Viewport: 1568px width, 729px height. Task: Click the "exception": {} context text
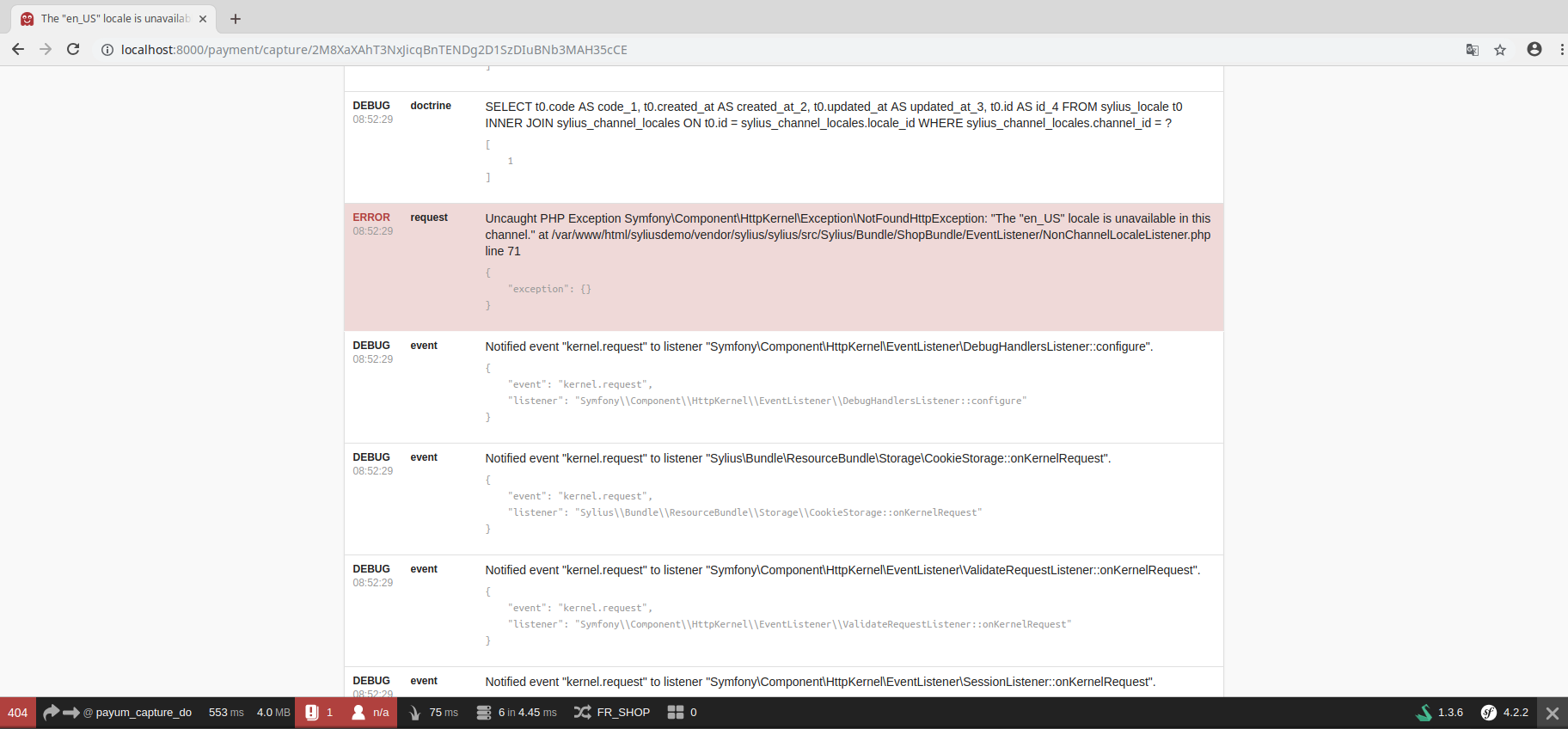(549, 289)
